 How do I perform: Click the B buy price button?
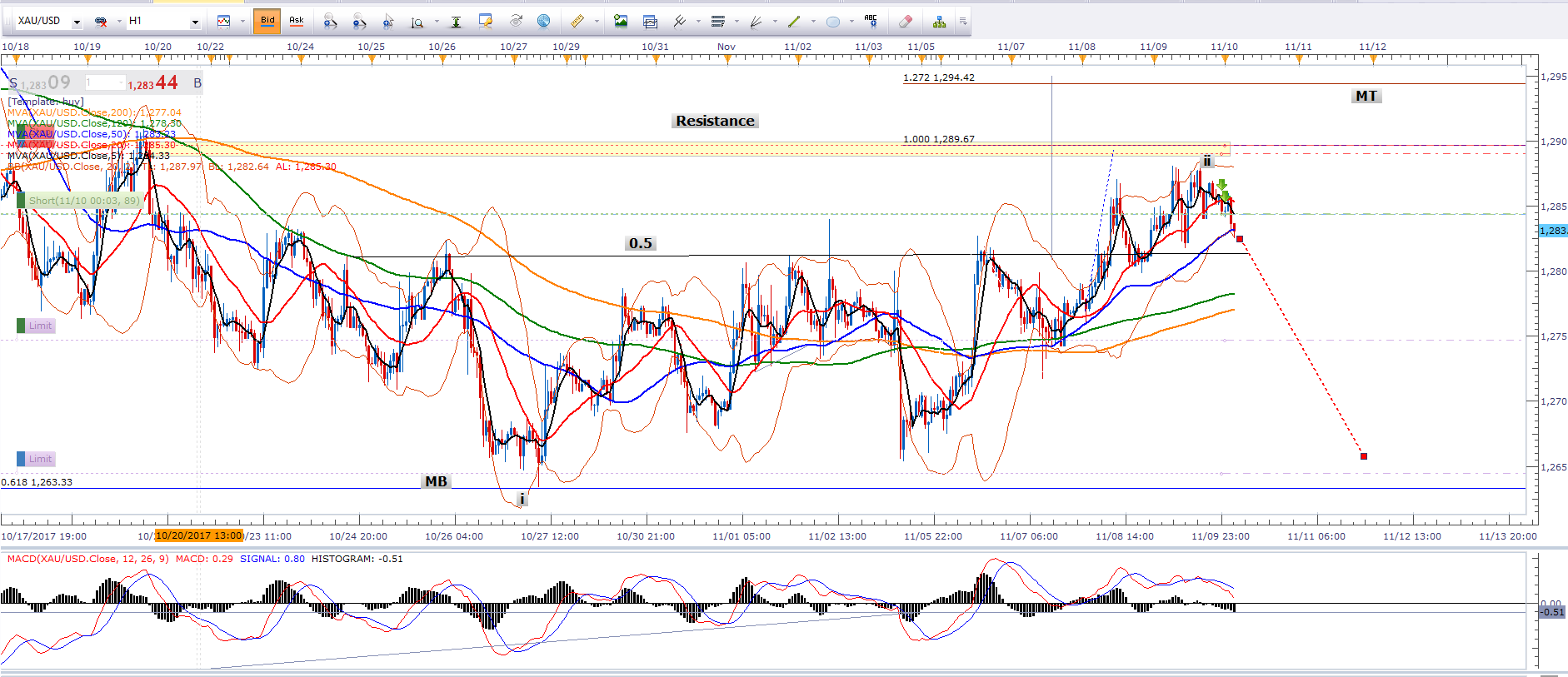pyautogui.click(x=197, y=83)
